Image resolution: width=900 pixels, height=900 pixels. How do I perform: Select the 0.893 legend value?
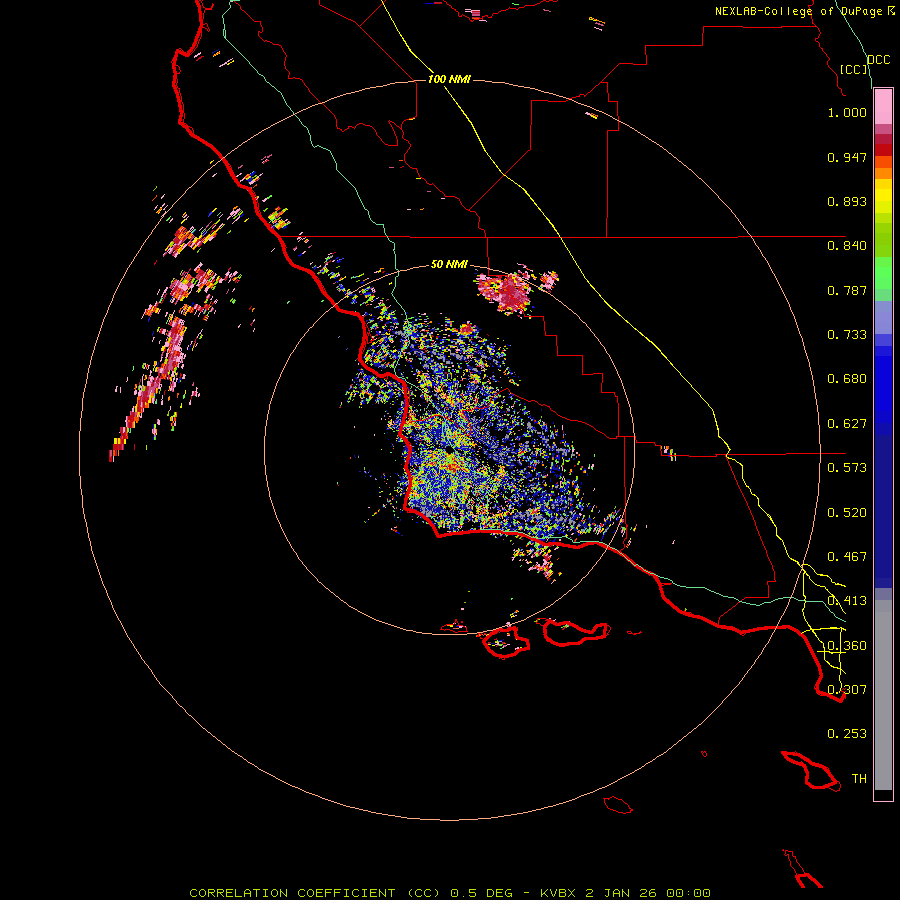tap(847, 201)
